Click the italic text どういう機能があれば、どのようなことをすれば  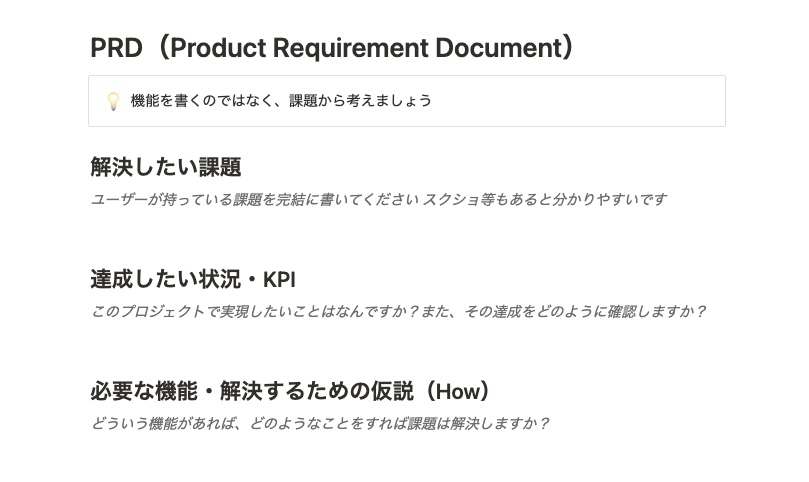pyautogui.click(x=248, y=424)
